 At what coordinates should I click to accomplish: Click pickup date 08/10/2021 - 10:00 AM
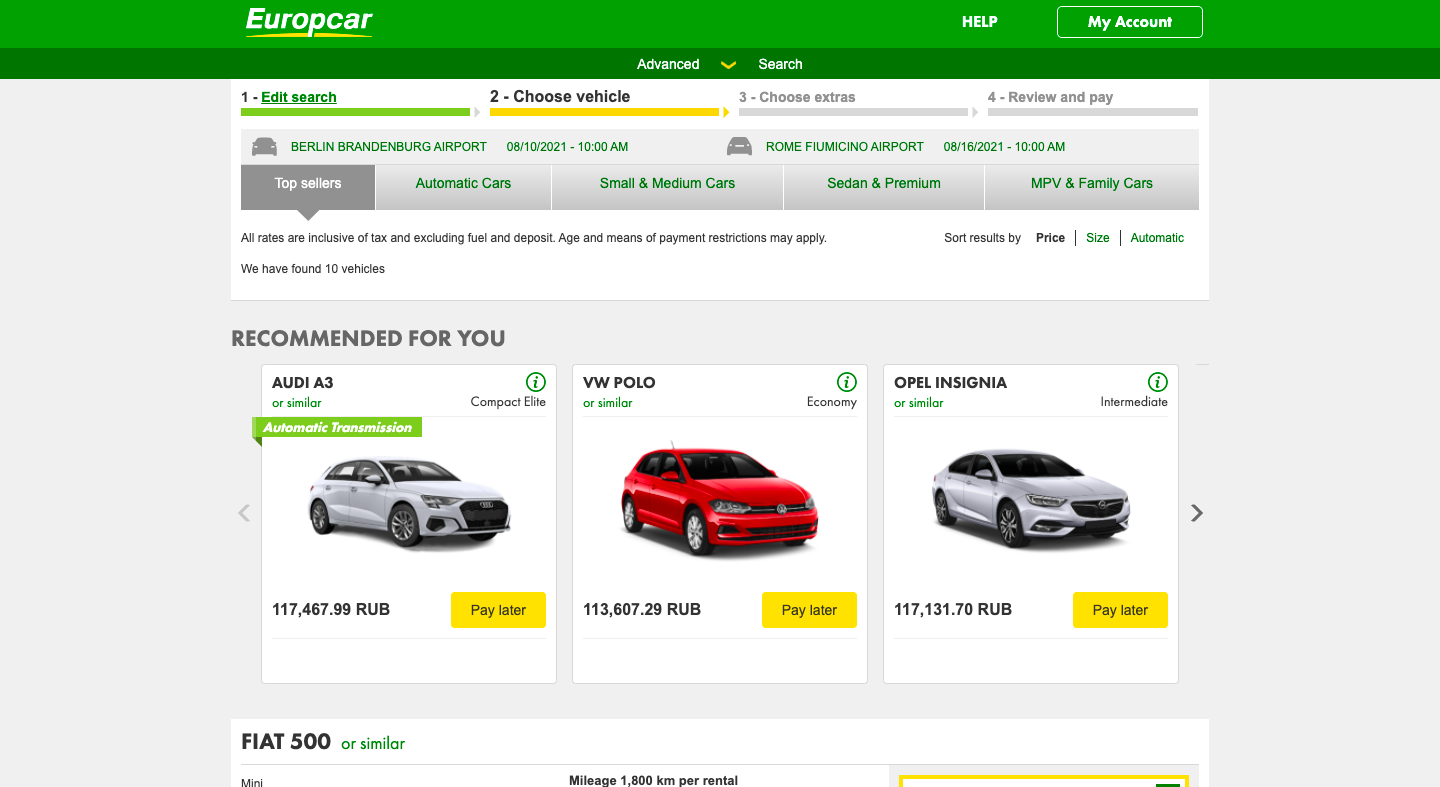pos(567,147)
